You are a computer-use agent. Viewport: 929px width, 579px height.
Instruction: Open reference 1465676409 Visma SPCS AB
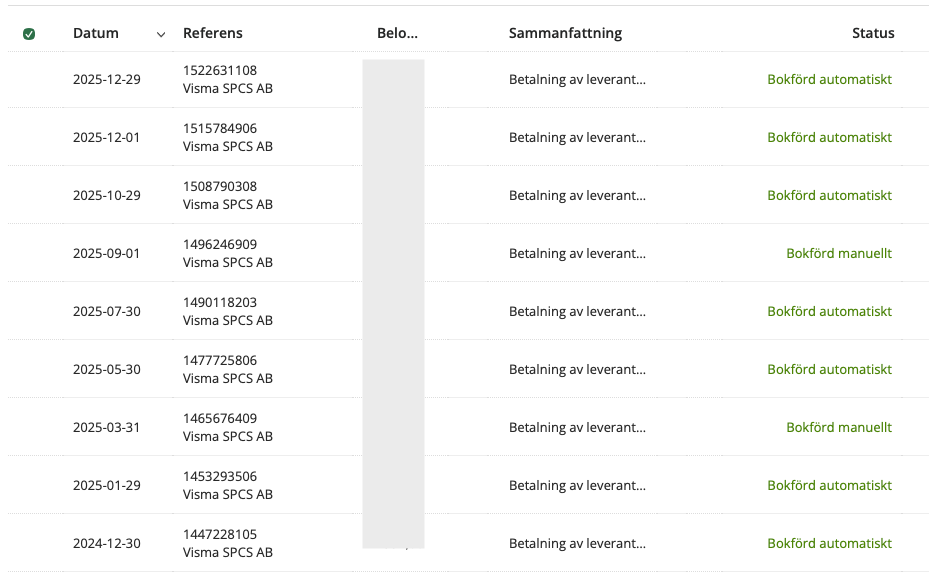click(x=228, y=428)
